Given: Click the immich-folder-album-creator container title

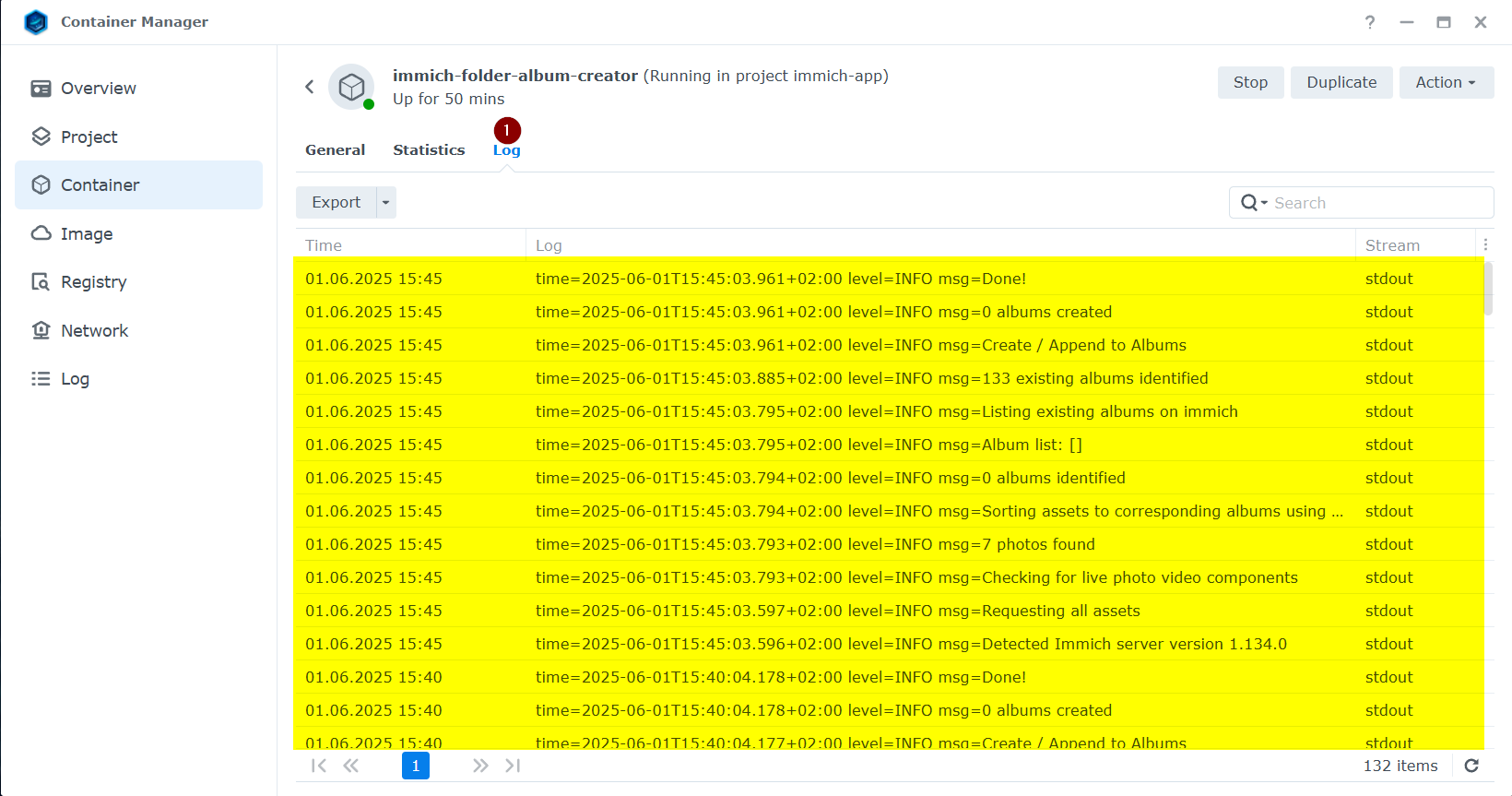Looking at the screenshot, I should pos(515,76).
